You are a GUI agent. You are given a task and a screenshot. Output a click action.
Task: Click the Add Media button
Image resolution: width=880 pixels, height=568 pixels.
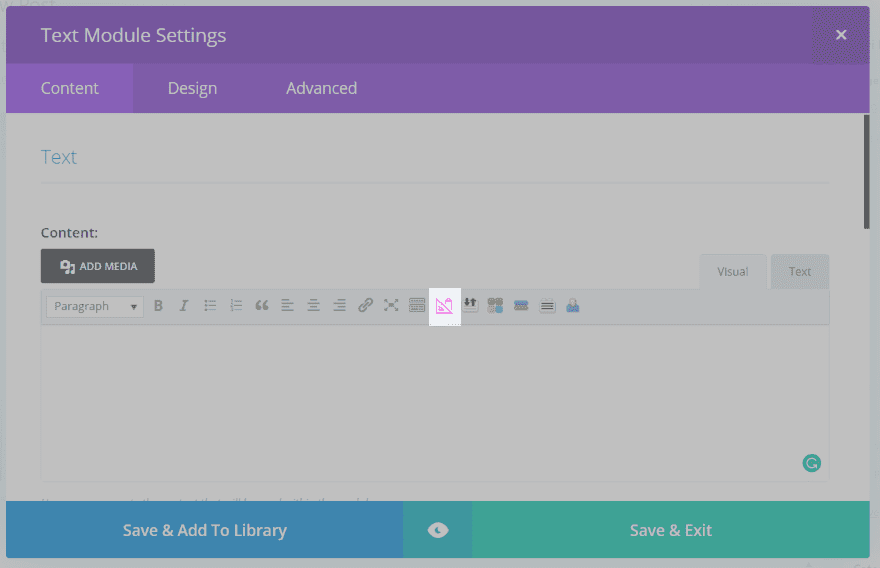click(x=98, y=266)
